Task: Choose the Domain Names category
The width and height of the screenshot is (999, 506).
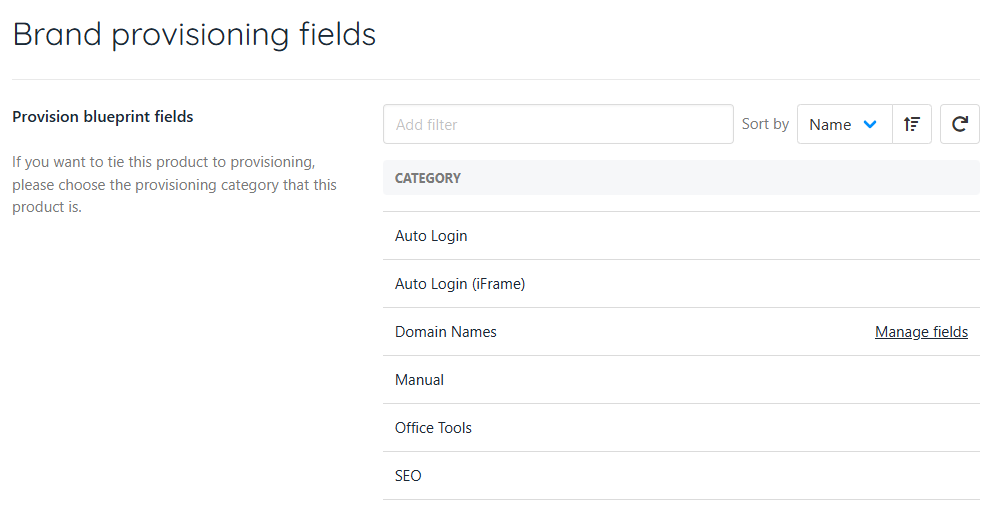Action: click(x=446, y=332)
